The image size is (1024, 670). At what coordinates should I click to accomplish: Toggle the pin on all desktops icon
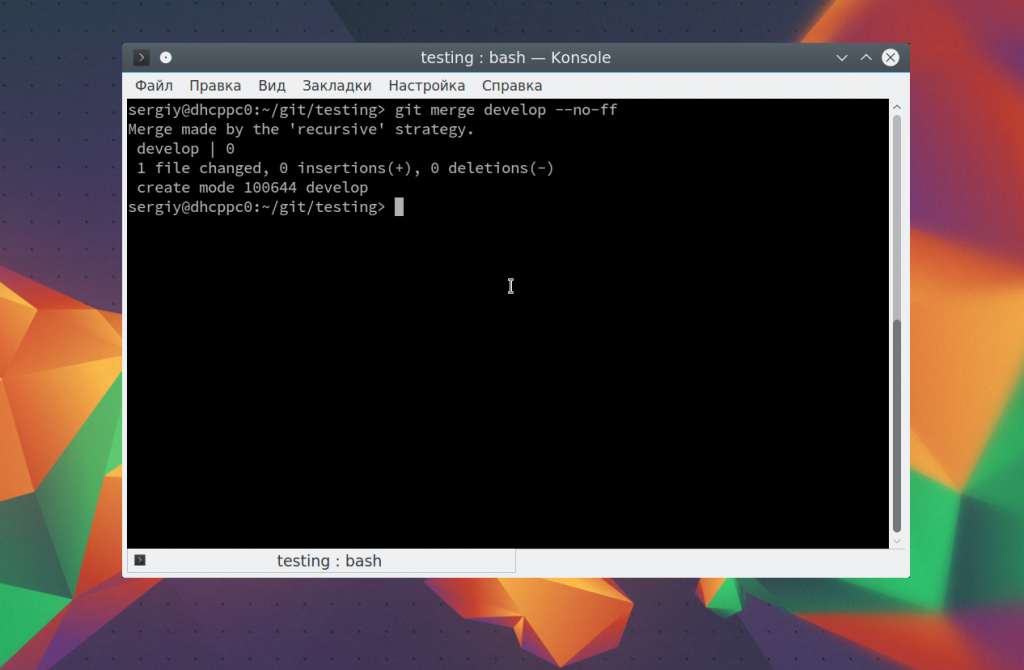166,58
